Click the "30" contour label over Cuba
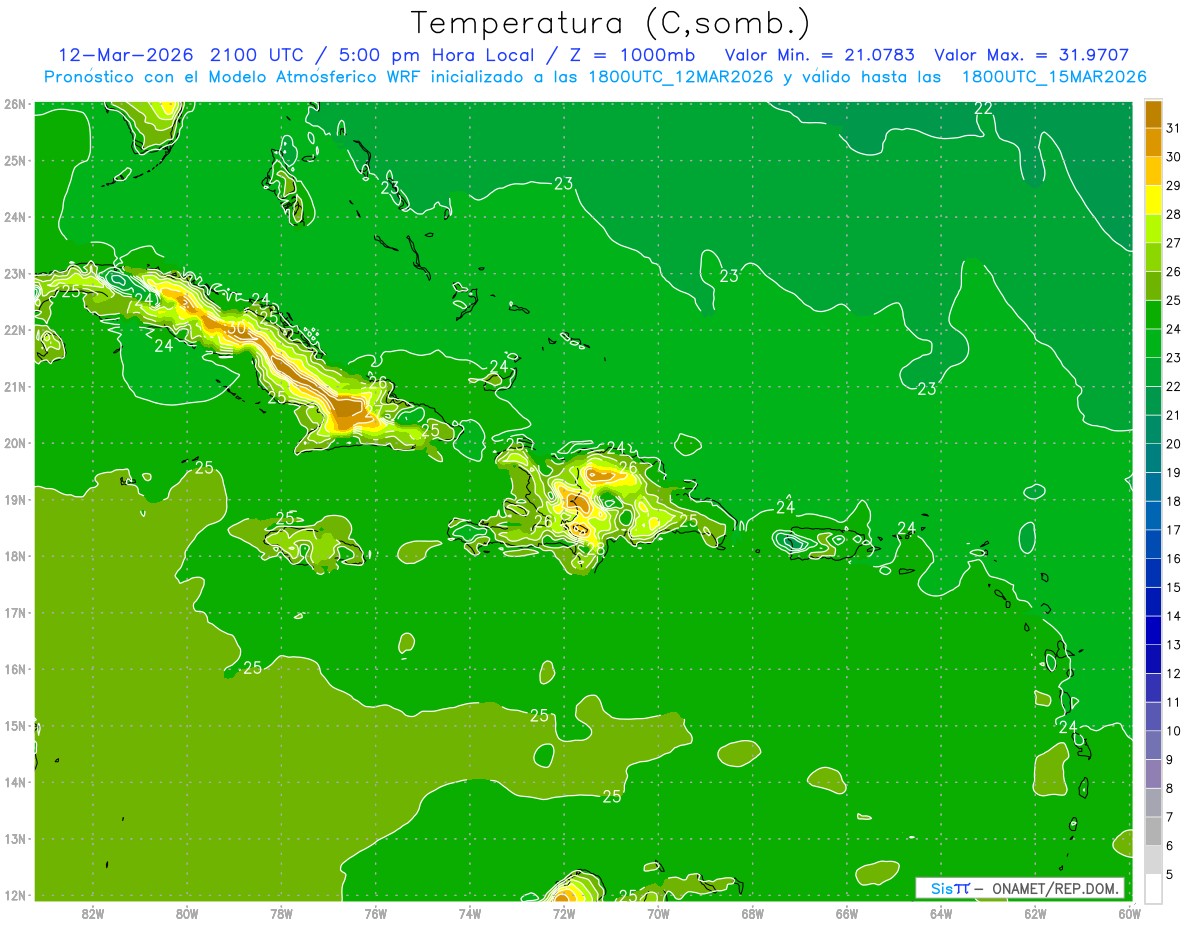Image resolution: width=1200 pixels, height=927 pixels. click(x=237, y=327)
